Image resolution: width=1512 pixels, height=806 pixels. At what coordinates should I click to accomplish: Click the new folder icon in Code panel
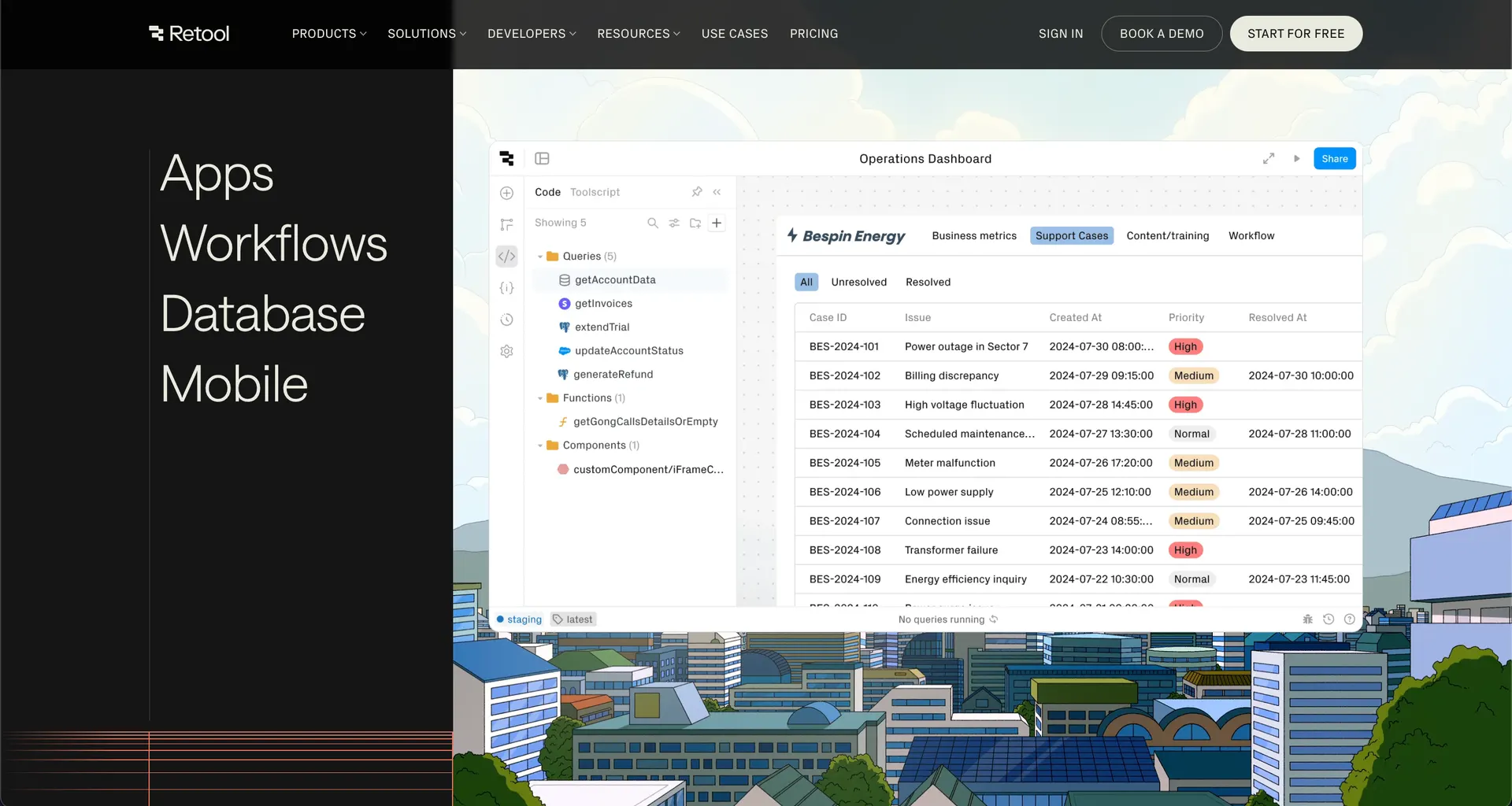click(695, 223)
